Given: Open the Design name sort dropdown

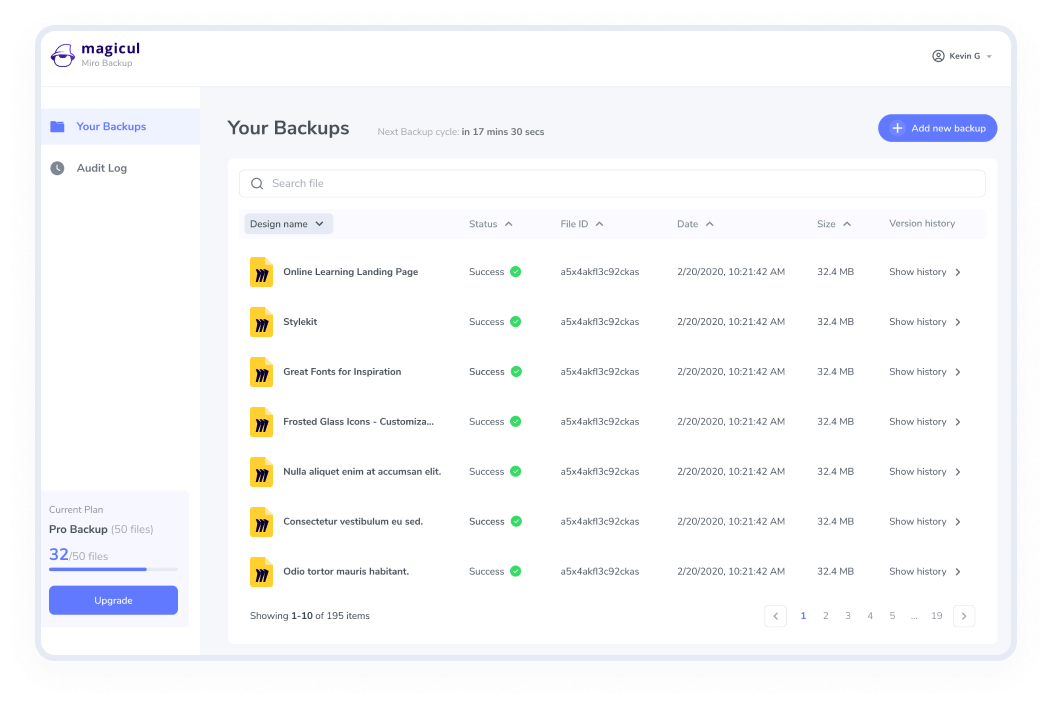Looking at the screenshot, I should coord(288,224).
